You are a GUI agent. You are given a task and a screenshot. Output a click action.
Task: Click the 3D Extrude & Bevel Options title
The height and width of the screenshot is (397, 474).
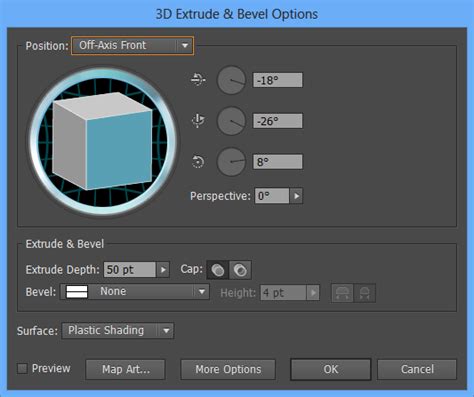(x=237, y=14)
